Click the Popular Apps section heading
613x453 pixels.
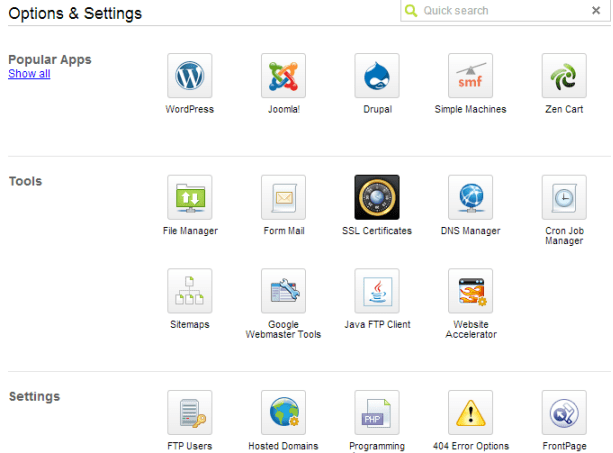pos(50,60)
